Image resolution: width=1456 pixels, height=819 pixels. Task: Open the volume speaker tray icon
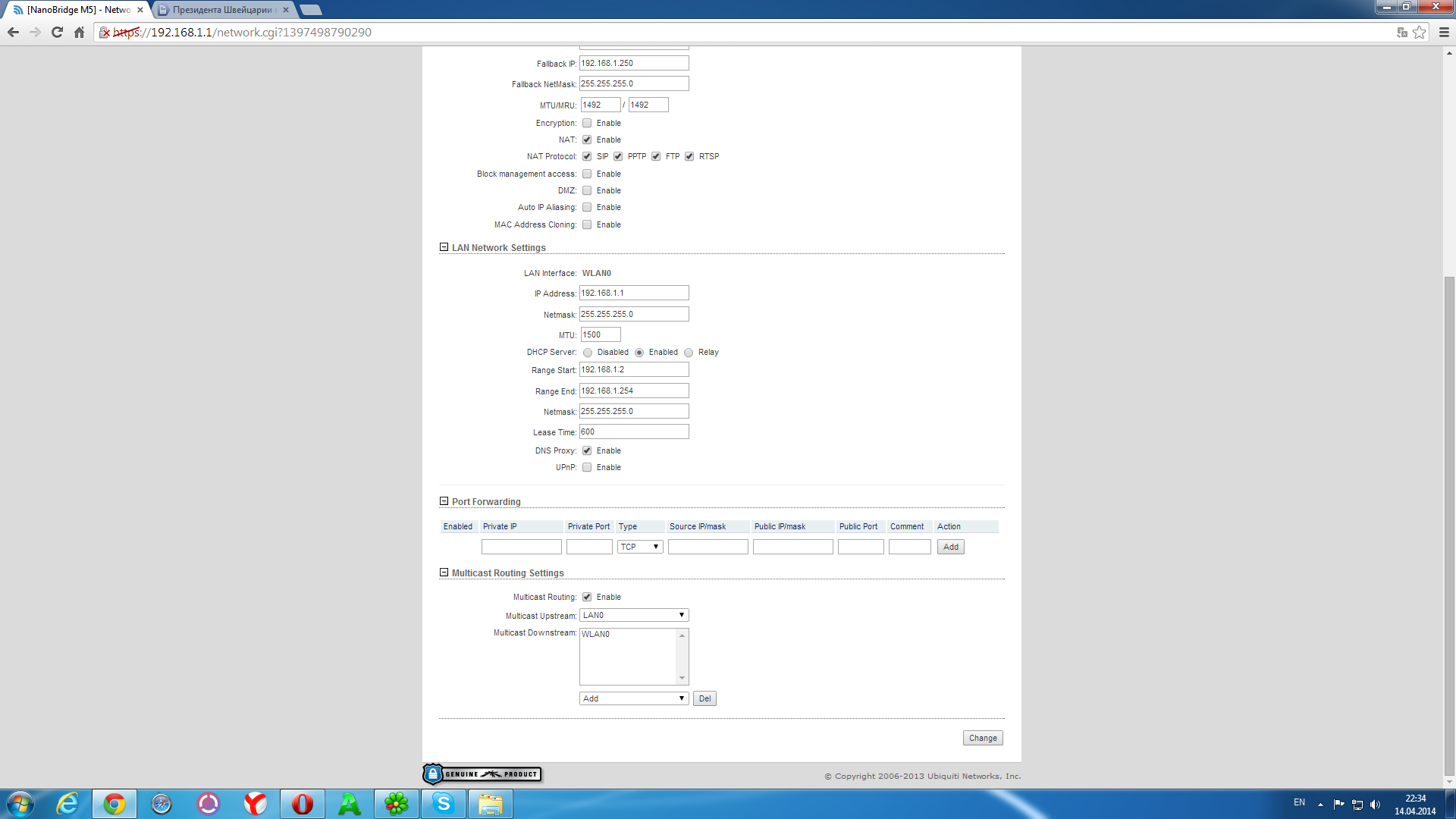click(1376, 805)
